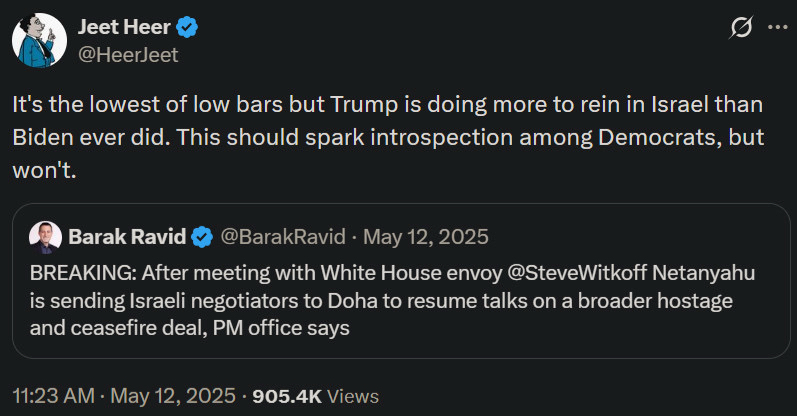
Task: Open the three-dot More options menu
Action: 777,28
